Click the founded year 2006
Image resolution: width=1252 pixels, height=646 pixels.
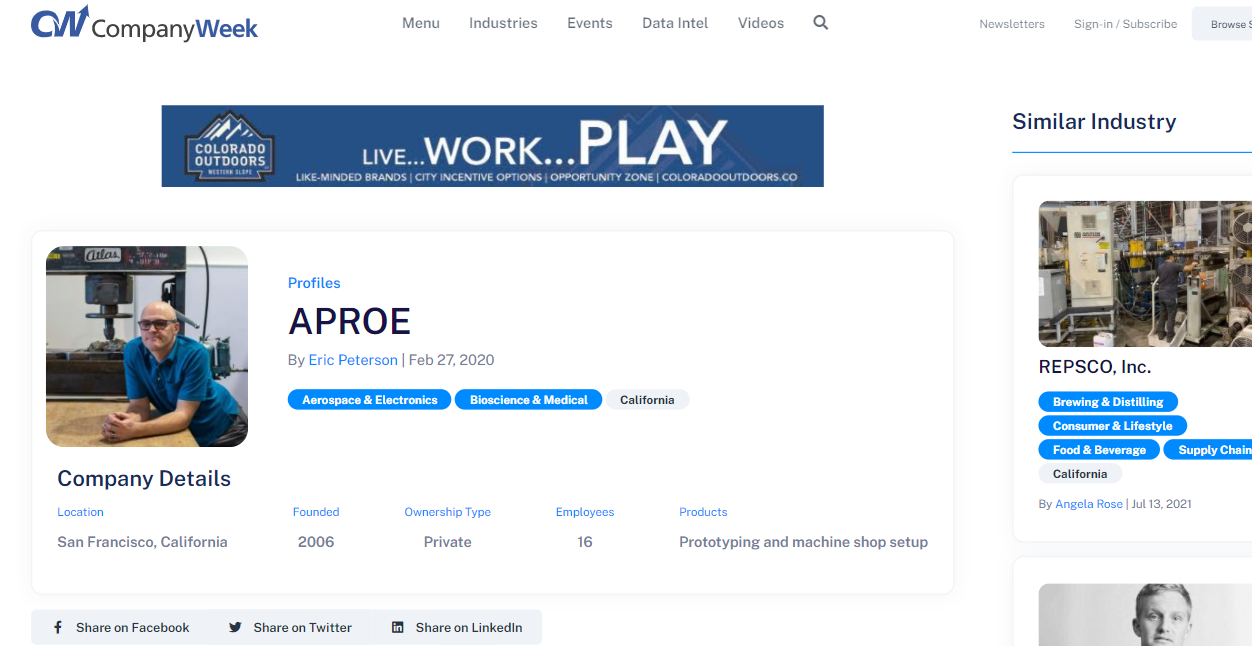(x=316, y=542)
